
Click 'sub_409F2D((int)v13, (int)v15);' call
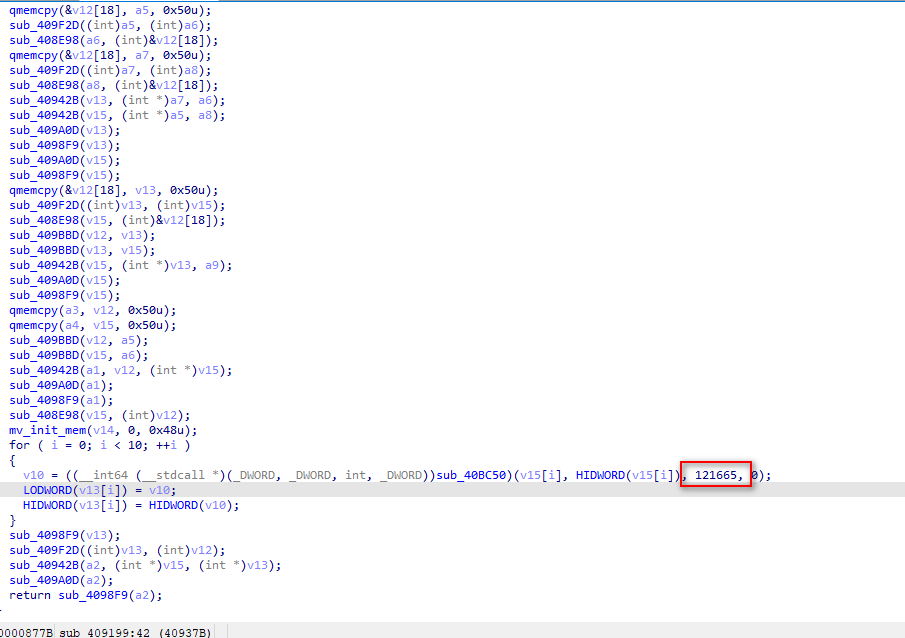click(117, 206)
